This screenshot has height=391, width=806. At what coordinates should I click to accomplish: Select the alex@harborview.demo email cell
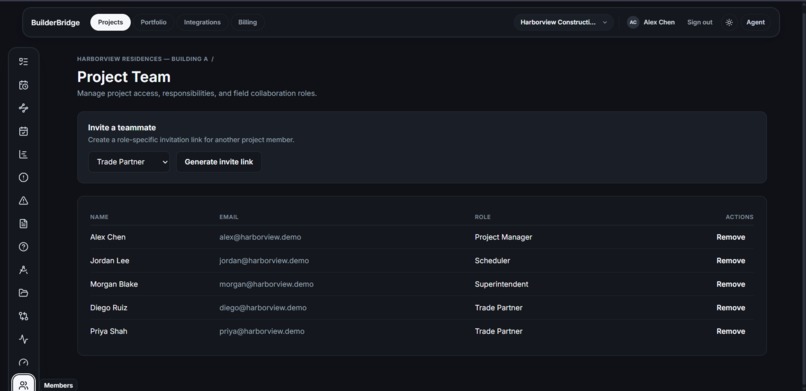(260, 237)
